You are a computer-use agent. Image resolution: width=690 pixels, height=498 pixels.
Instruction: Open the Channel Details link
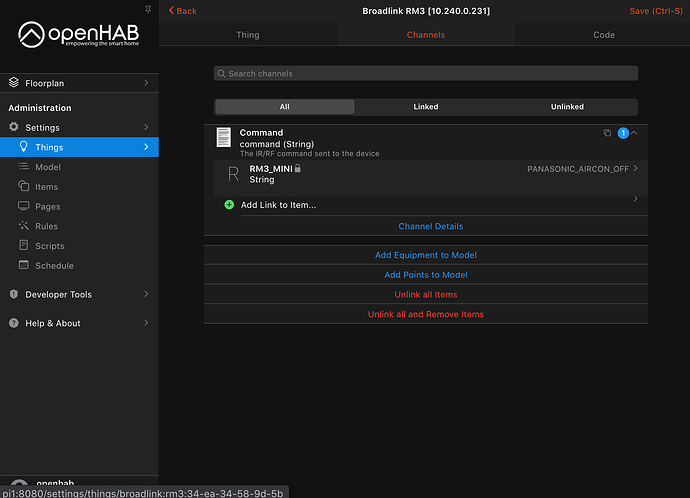pos(430,227)
